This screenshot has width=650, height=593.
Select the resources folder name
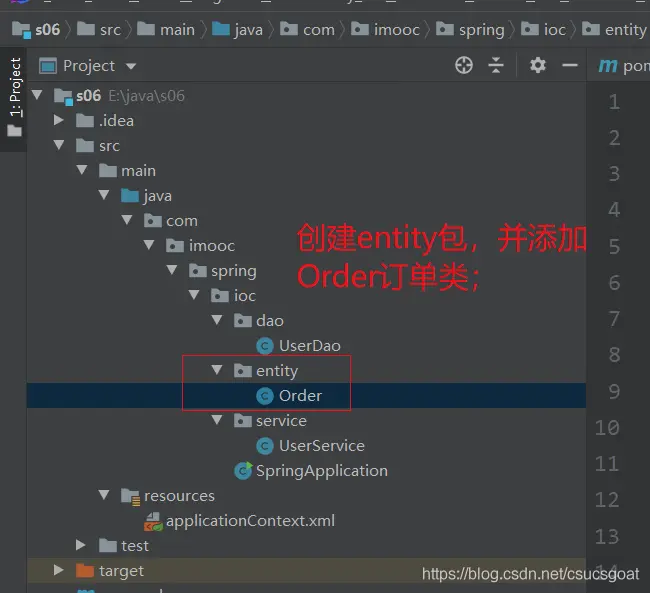179,496
